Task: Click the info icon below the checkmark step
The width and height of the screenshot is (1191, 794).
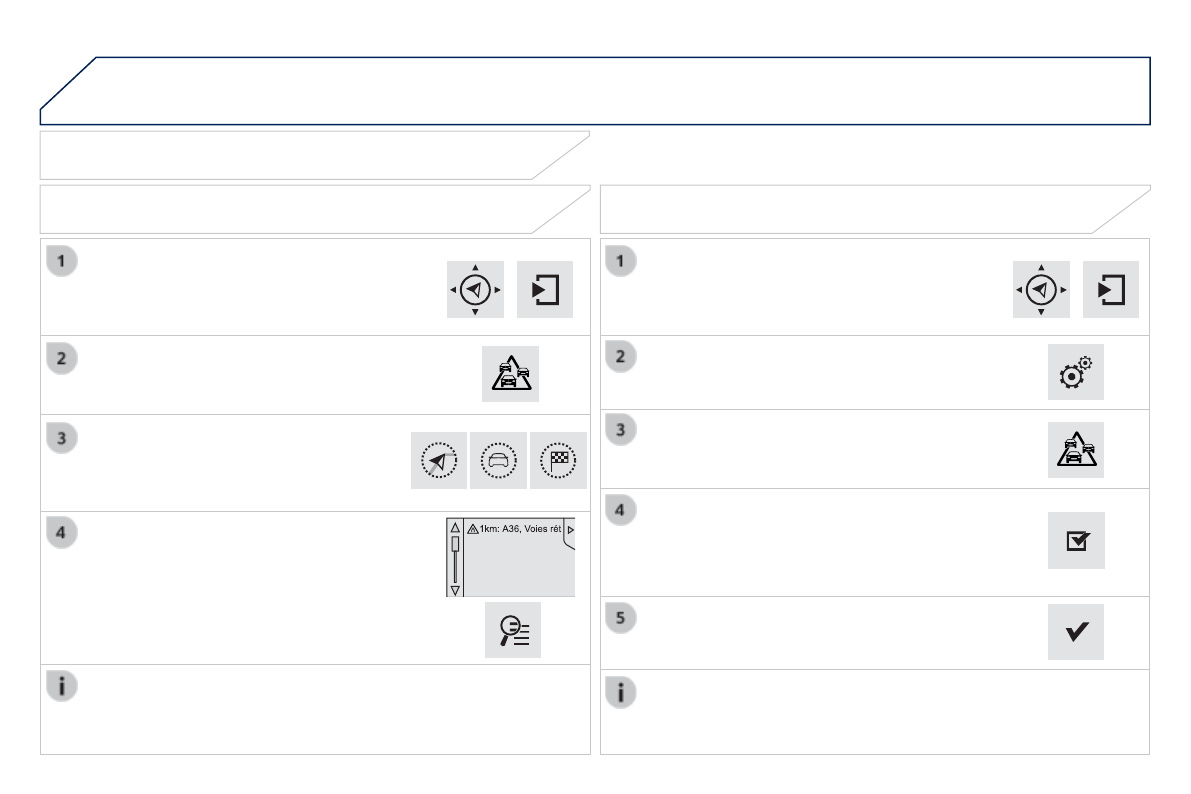Action: pos(622,693)
